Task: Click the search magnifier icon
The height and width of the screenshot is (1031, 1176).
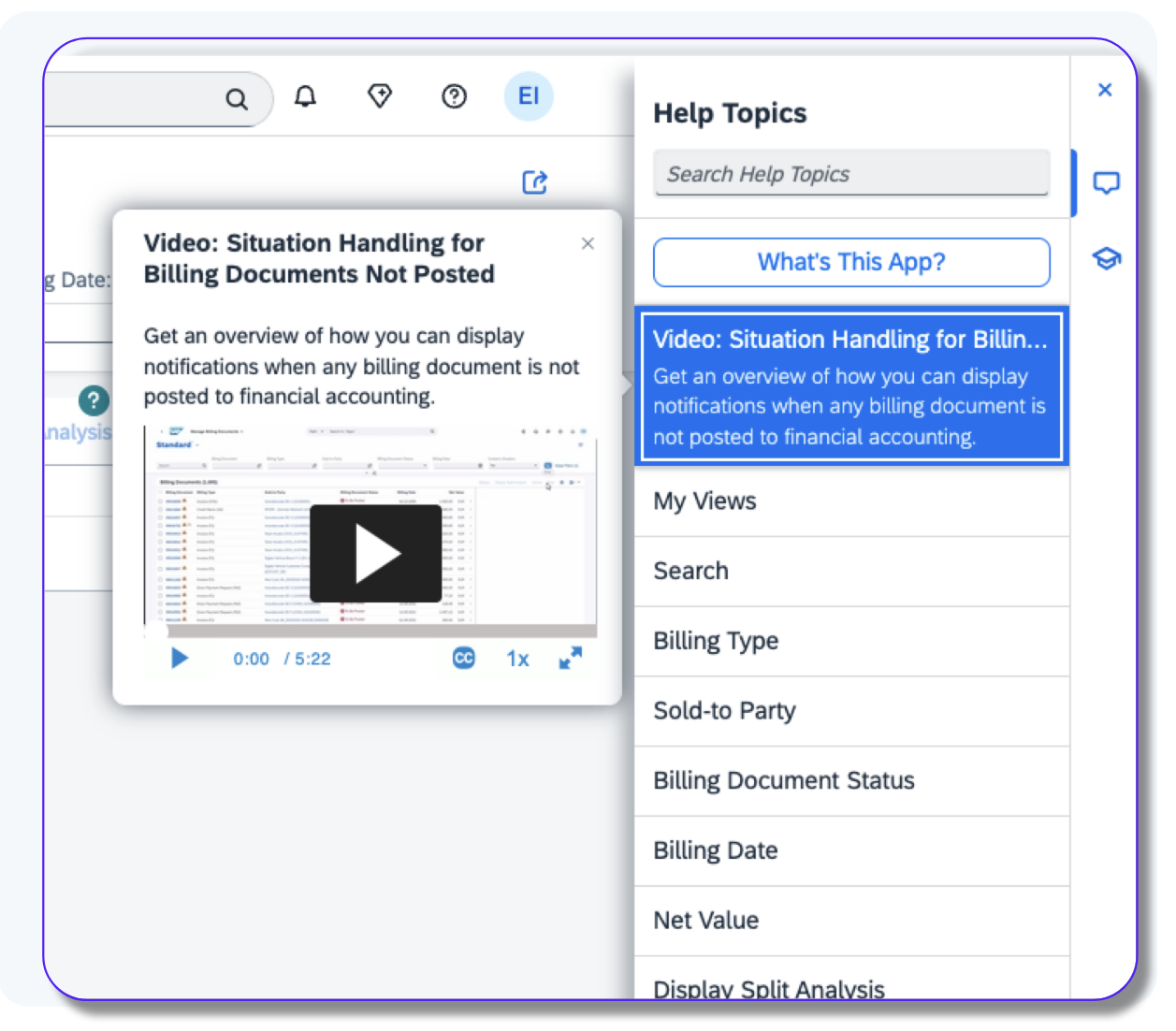Action: pos(237,98)
